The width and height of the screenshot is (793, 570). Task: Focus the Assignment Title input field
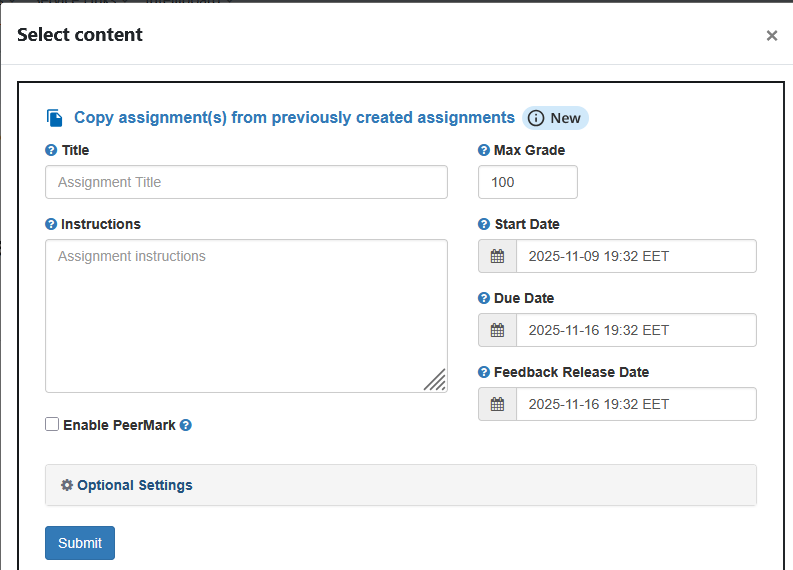click(246, 182)
